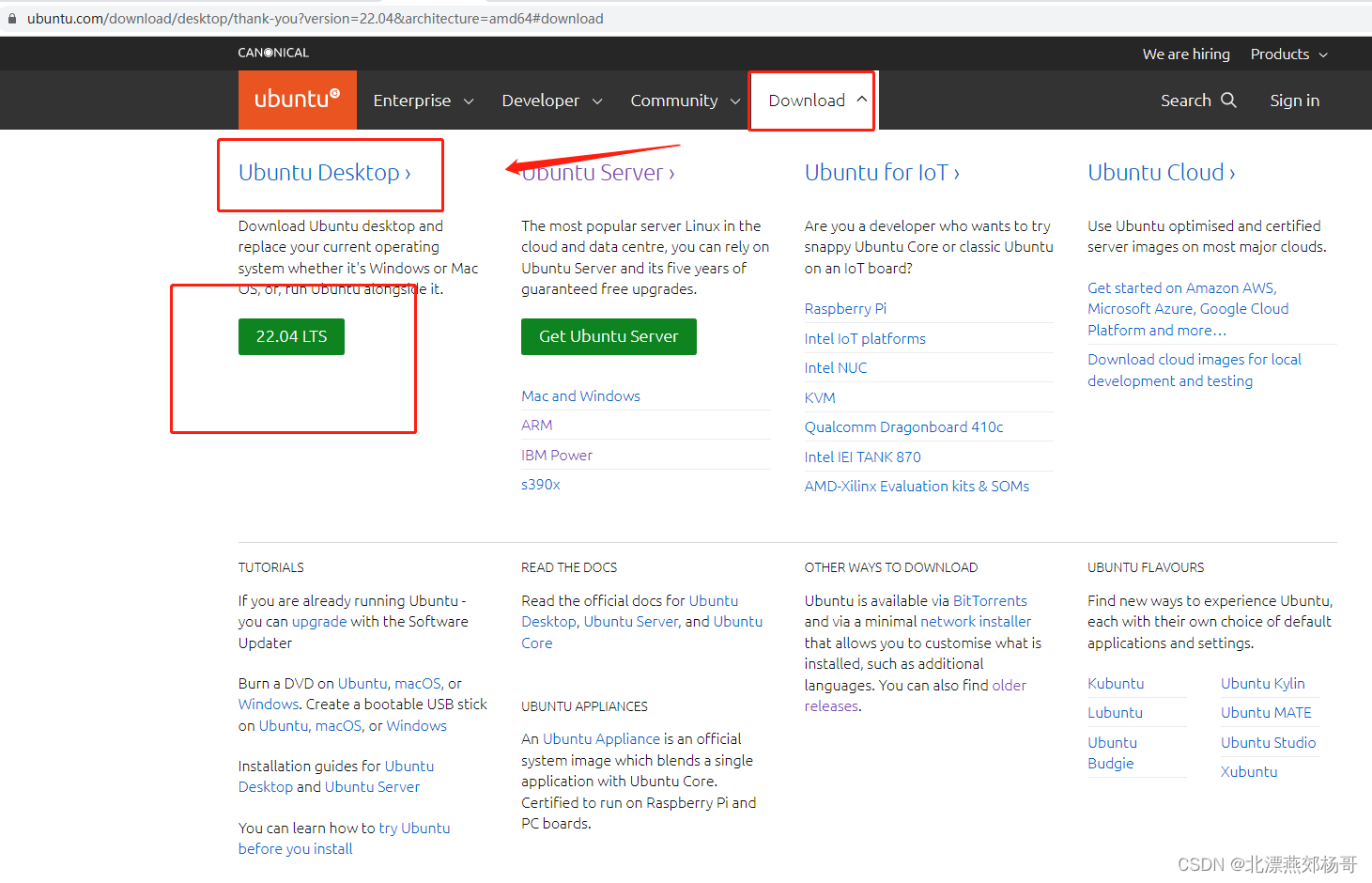Click the lock icon in address bar

[12, 19]
